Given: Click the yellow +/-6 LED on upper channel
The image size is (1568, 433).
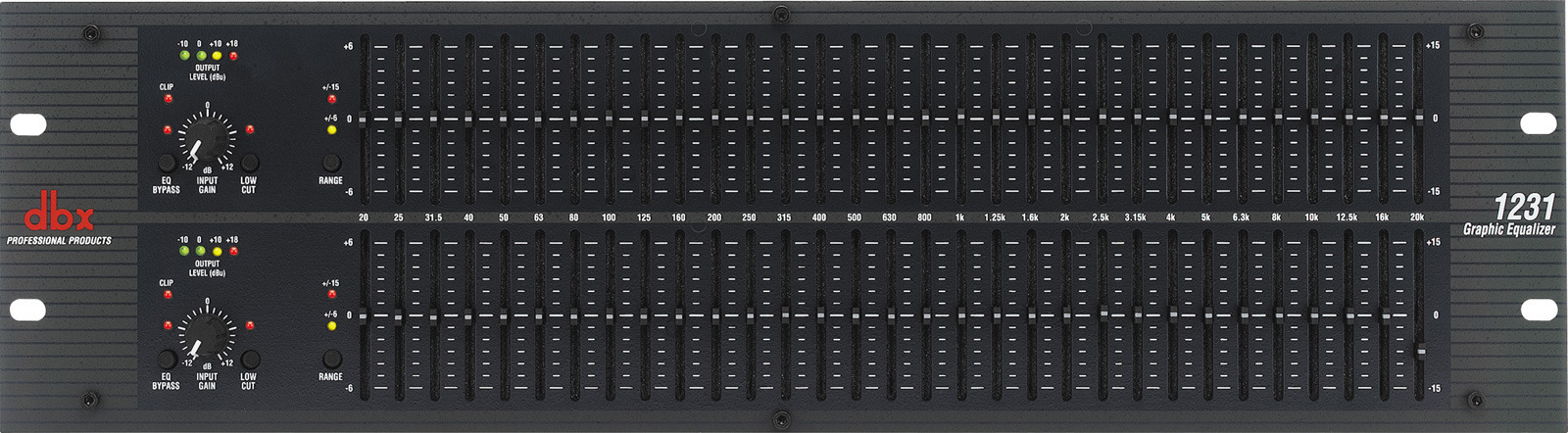Looking at the screenshot, I should coord(331,129).
